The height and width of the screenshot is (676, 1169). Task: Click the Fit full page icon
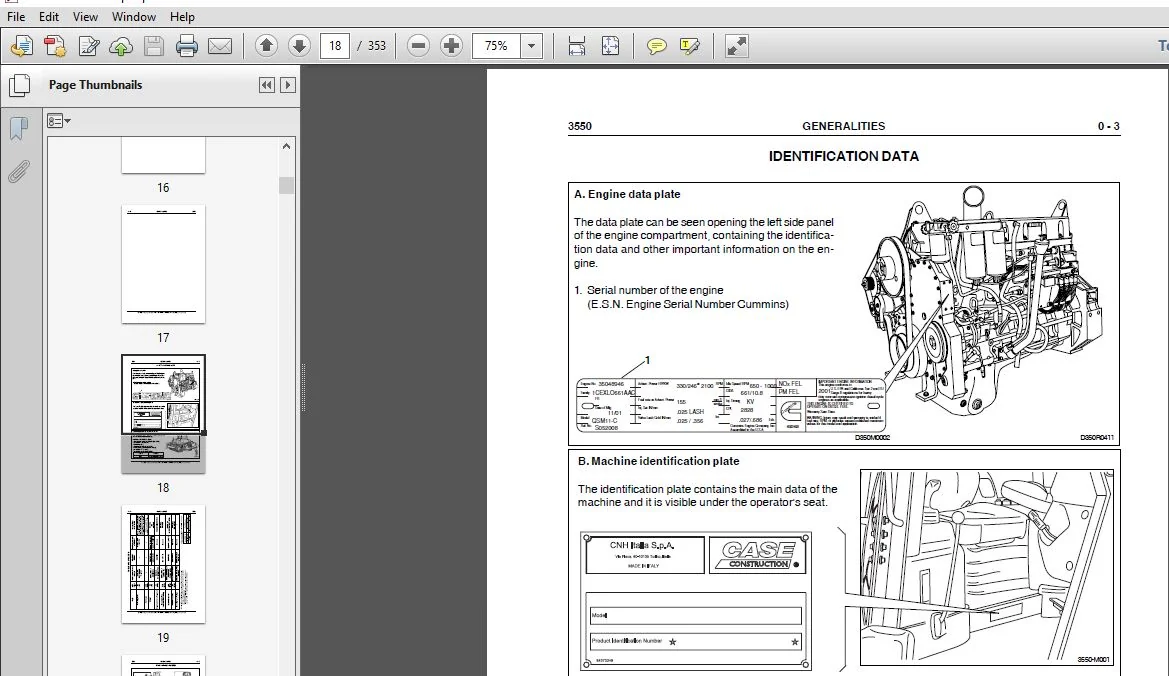[x=610, y=46]
